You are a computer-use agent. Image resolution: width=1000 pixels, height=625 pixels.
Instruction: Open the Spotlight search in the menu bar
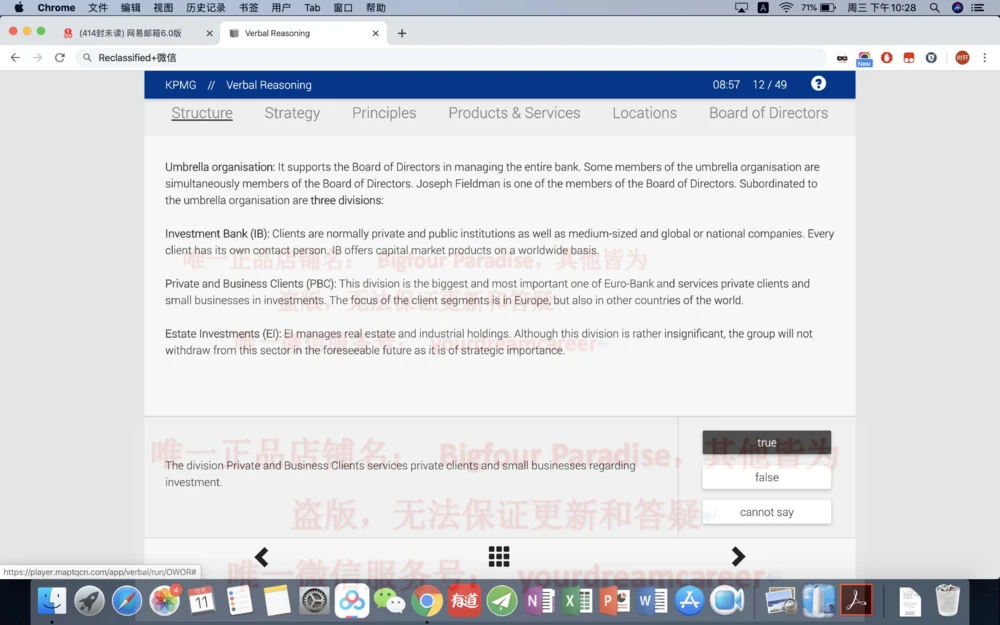coord(934,8)
